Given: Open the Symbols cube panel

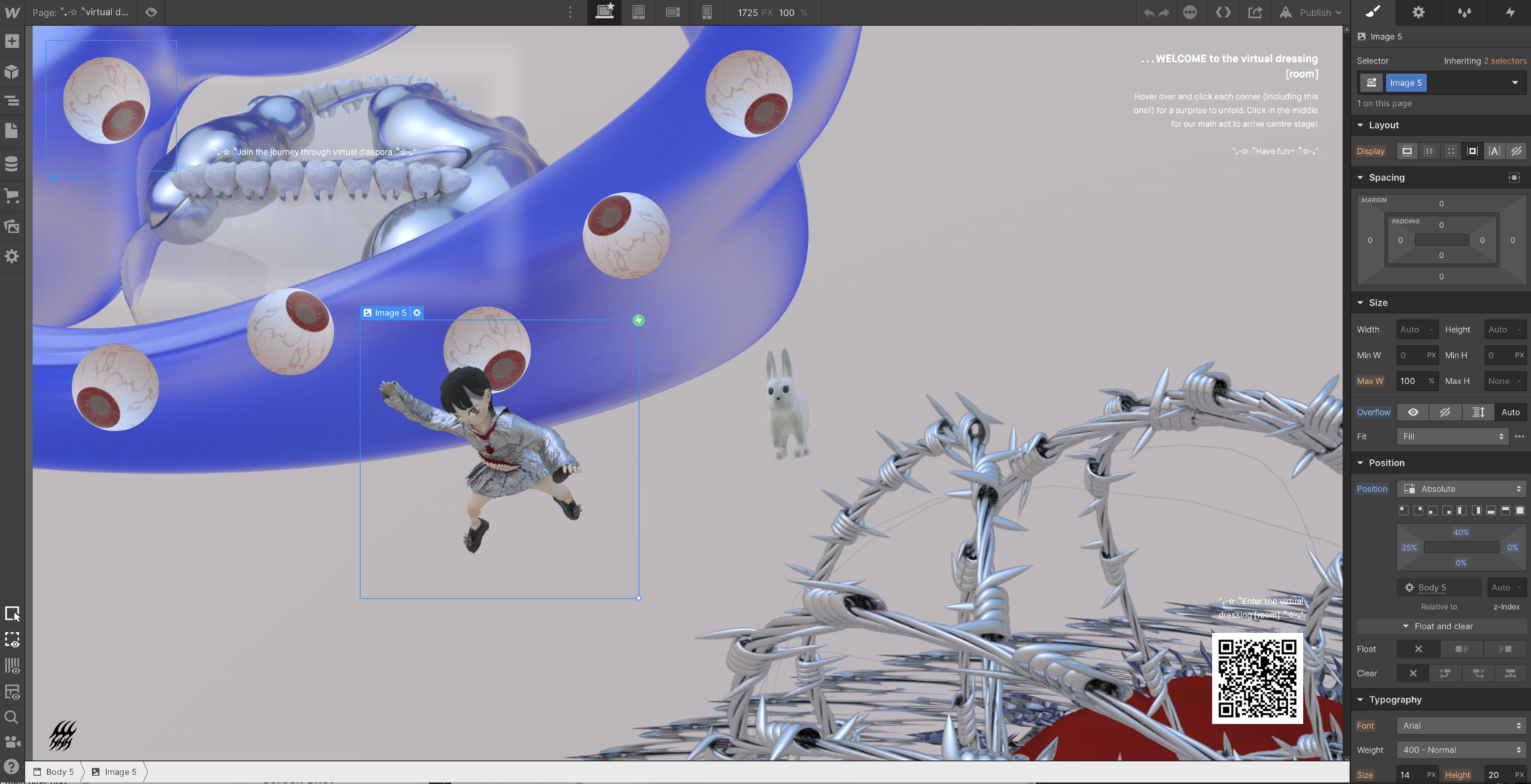Looking at the screenshot, I should 12,72.
